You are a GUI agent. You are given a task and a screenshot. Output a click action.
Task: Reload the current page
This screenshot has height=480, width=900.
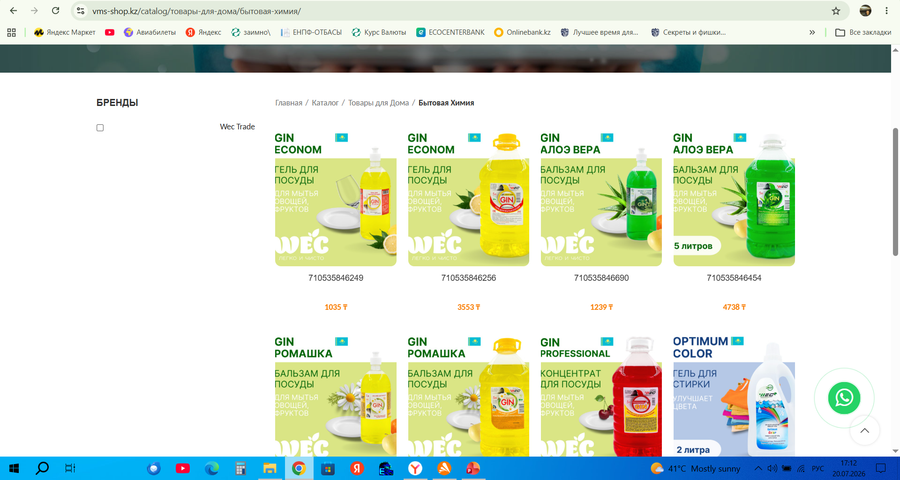[55, 11]
